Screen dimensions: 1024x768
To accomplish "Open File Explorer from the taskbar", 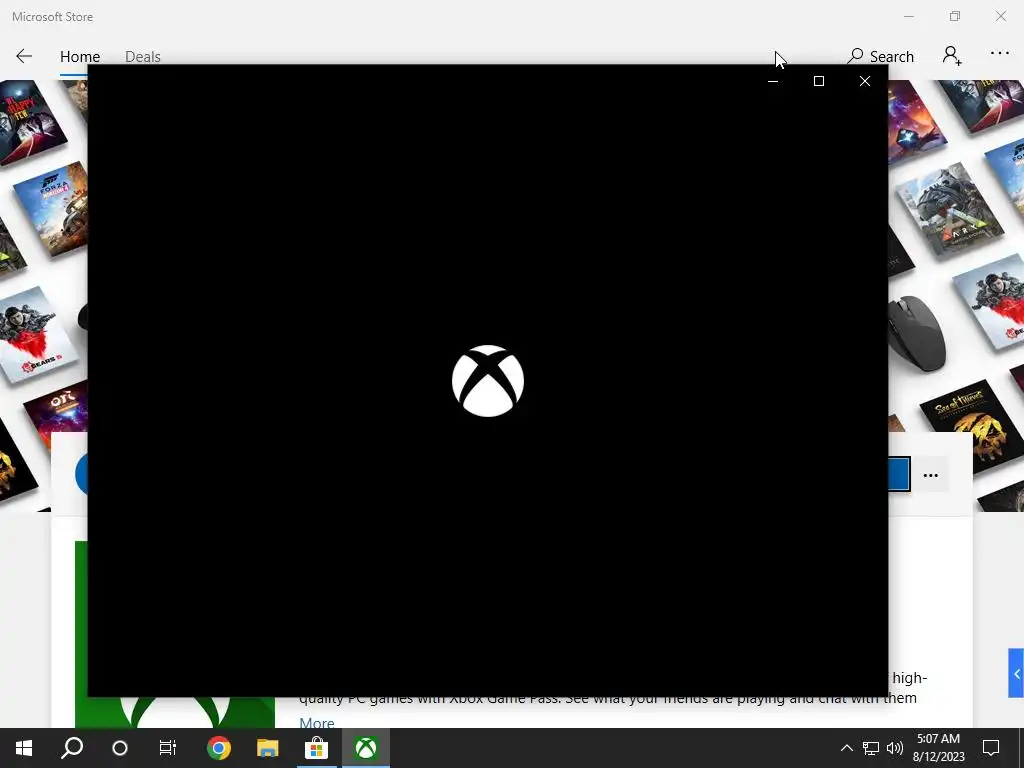I will [267, 748].
